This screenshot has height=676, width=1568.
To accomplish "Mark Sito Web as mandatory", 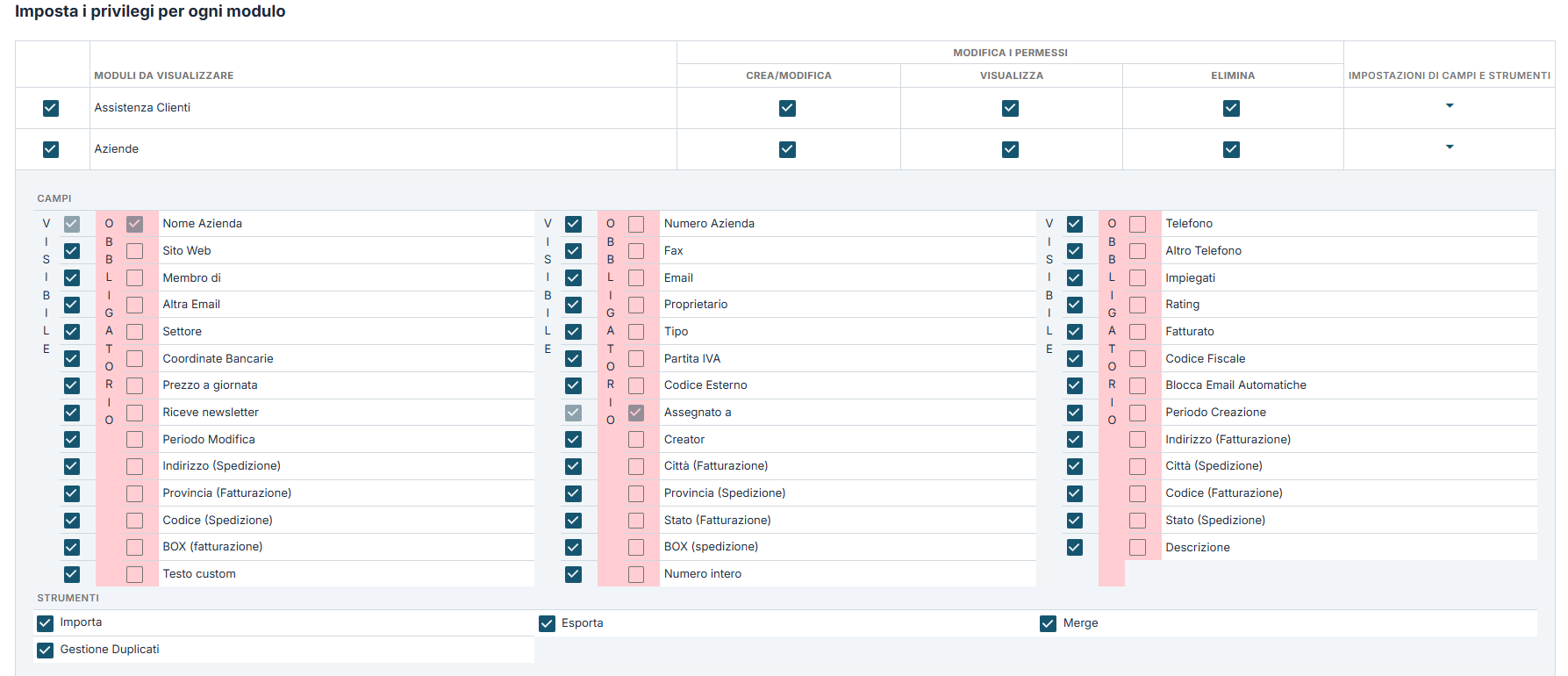I will point(134,251).
